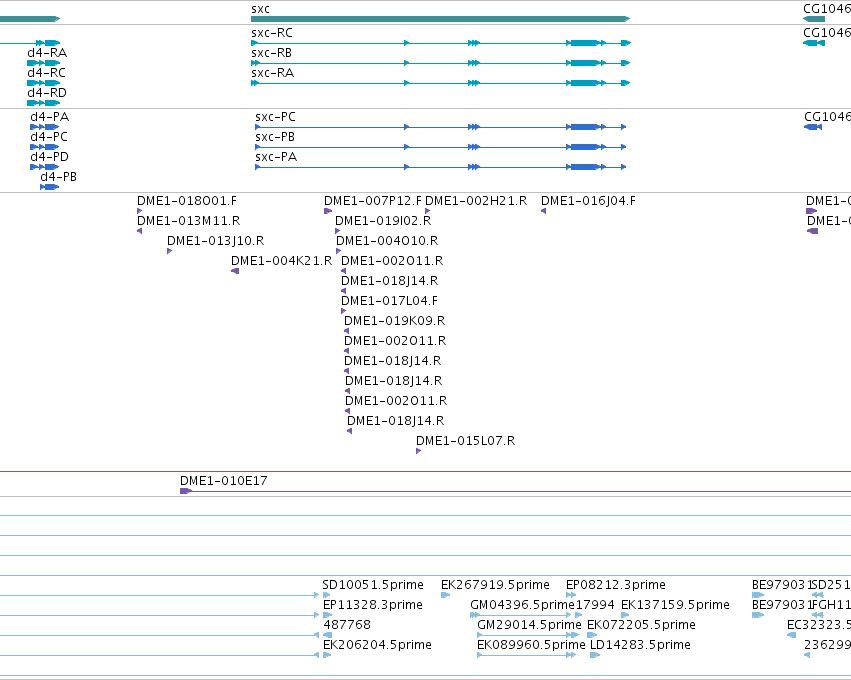The height and width of the screenshot is (680, 851).
Task: Select the d4-PD protein label
Action: [49, 157]
